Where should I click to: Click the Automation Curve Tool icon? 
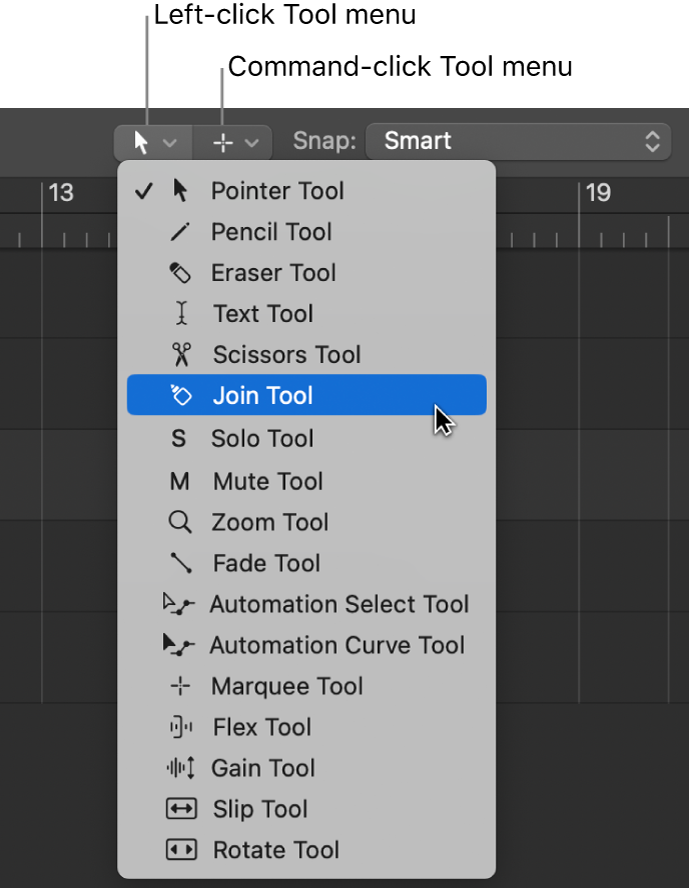tap(180, 645)
